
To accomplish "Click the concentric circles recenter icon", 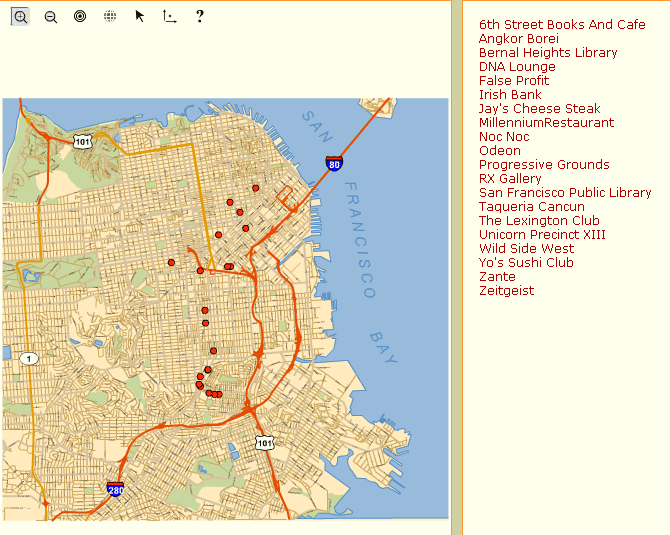I will click(80, 16).
